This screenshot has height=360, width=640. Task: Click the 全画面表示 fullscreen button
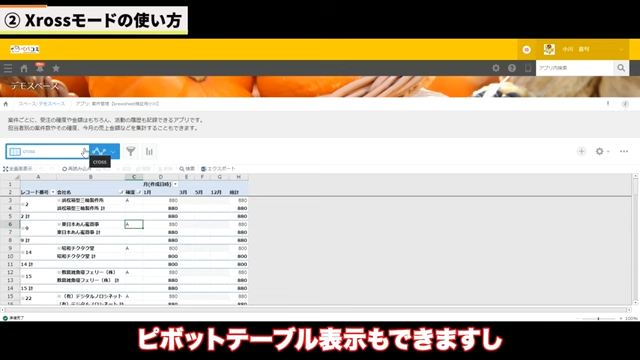pyautogui.click(x=18, y=169)
